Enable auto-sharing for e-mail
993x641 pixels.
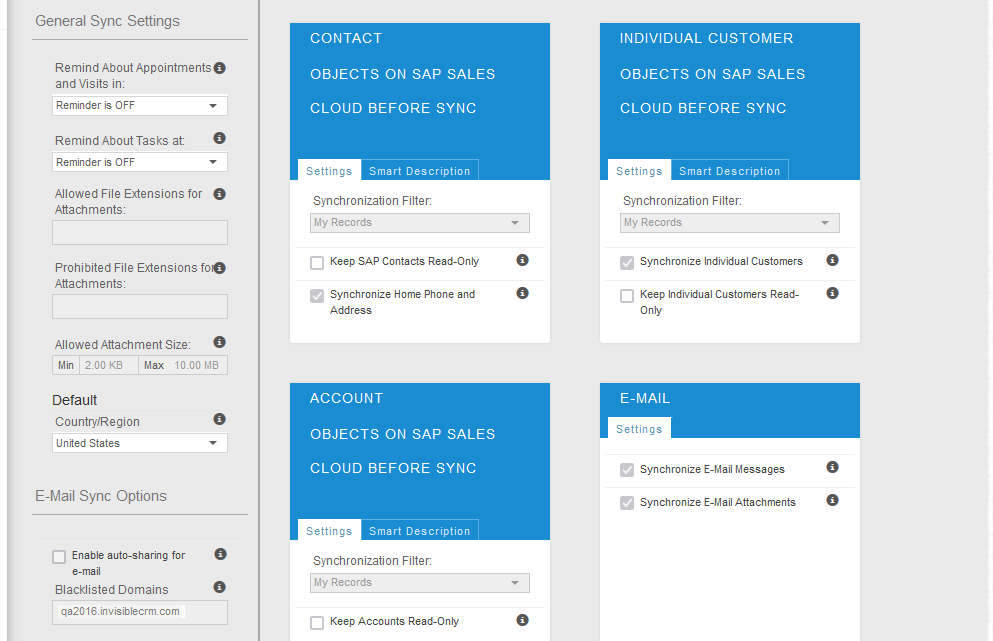59,556
